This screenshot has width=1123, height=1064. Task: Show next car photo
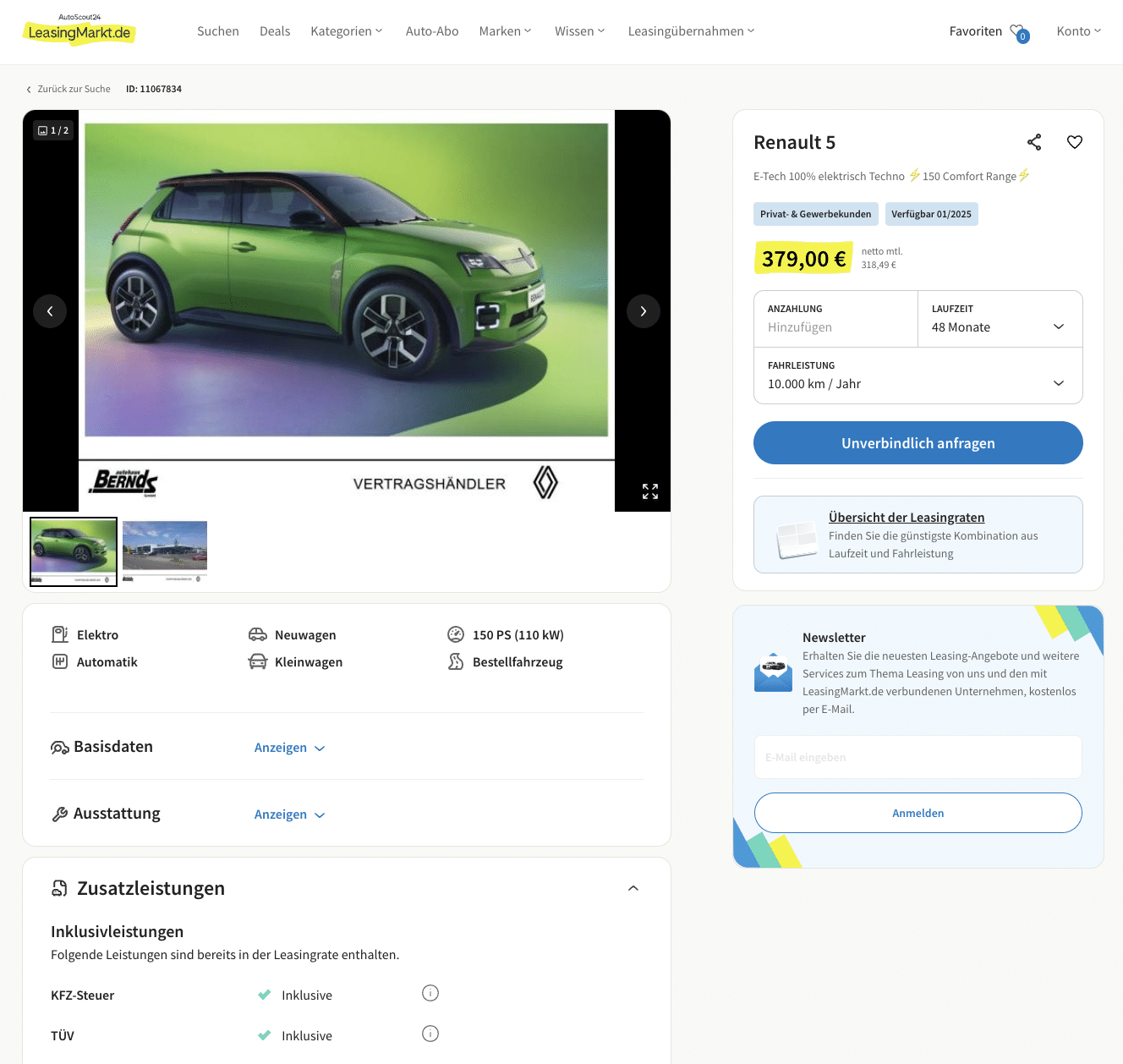click(x=644, y=311)
